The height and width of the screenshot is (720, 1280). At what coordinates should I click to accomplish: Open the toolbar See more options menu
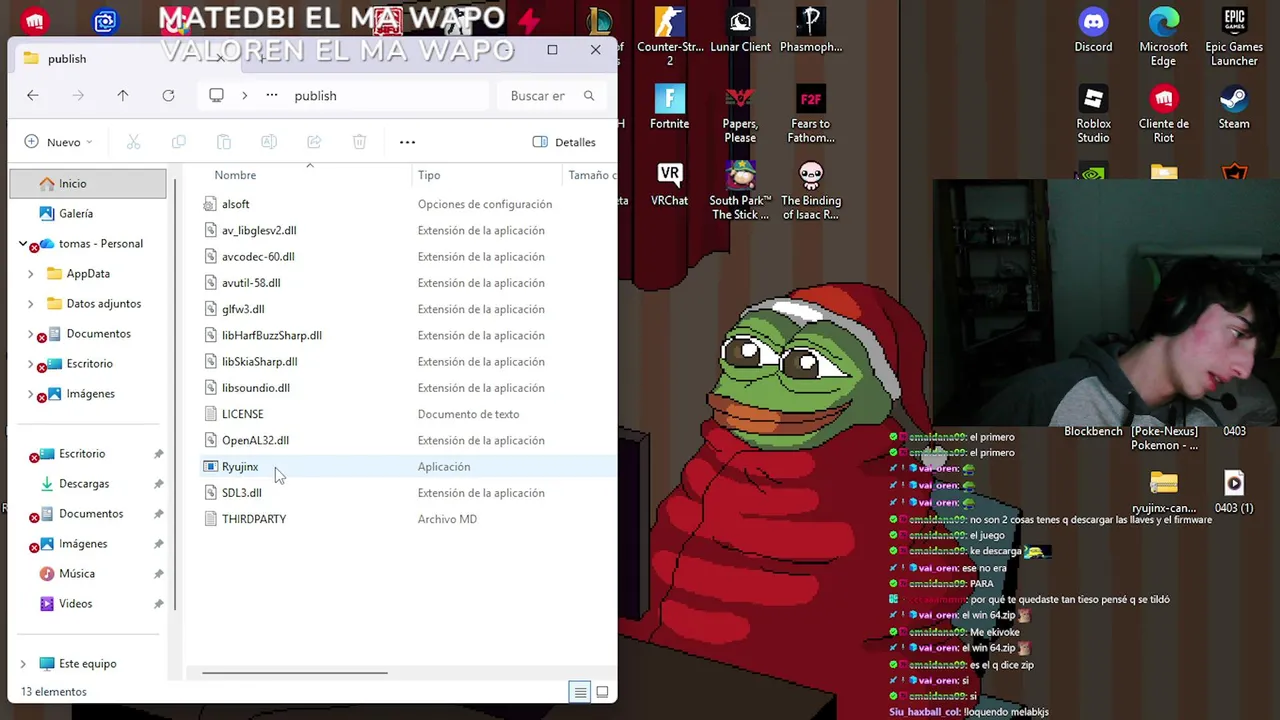(407, 142)
